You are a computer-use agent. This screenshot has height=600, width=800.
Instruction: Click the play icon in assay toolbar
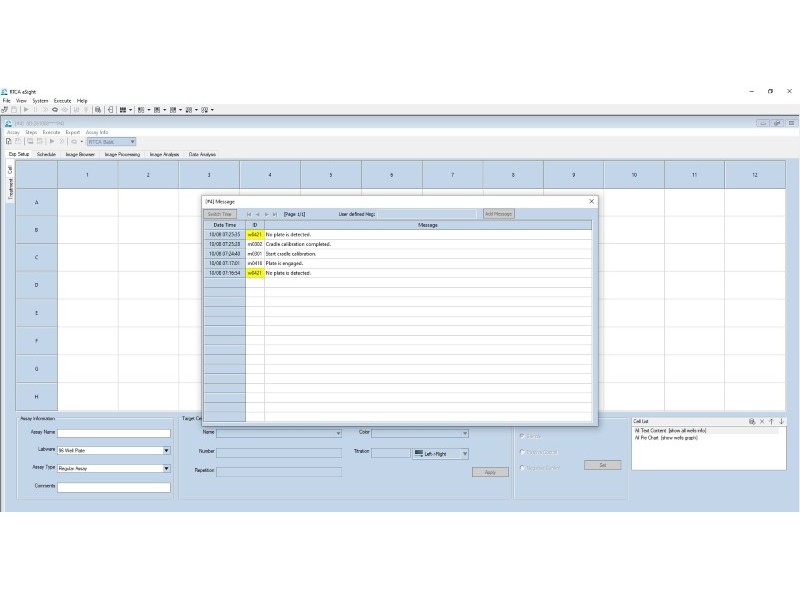52,142
